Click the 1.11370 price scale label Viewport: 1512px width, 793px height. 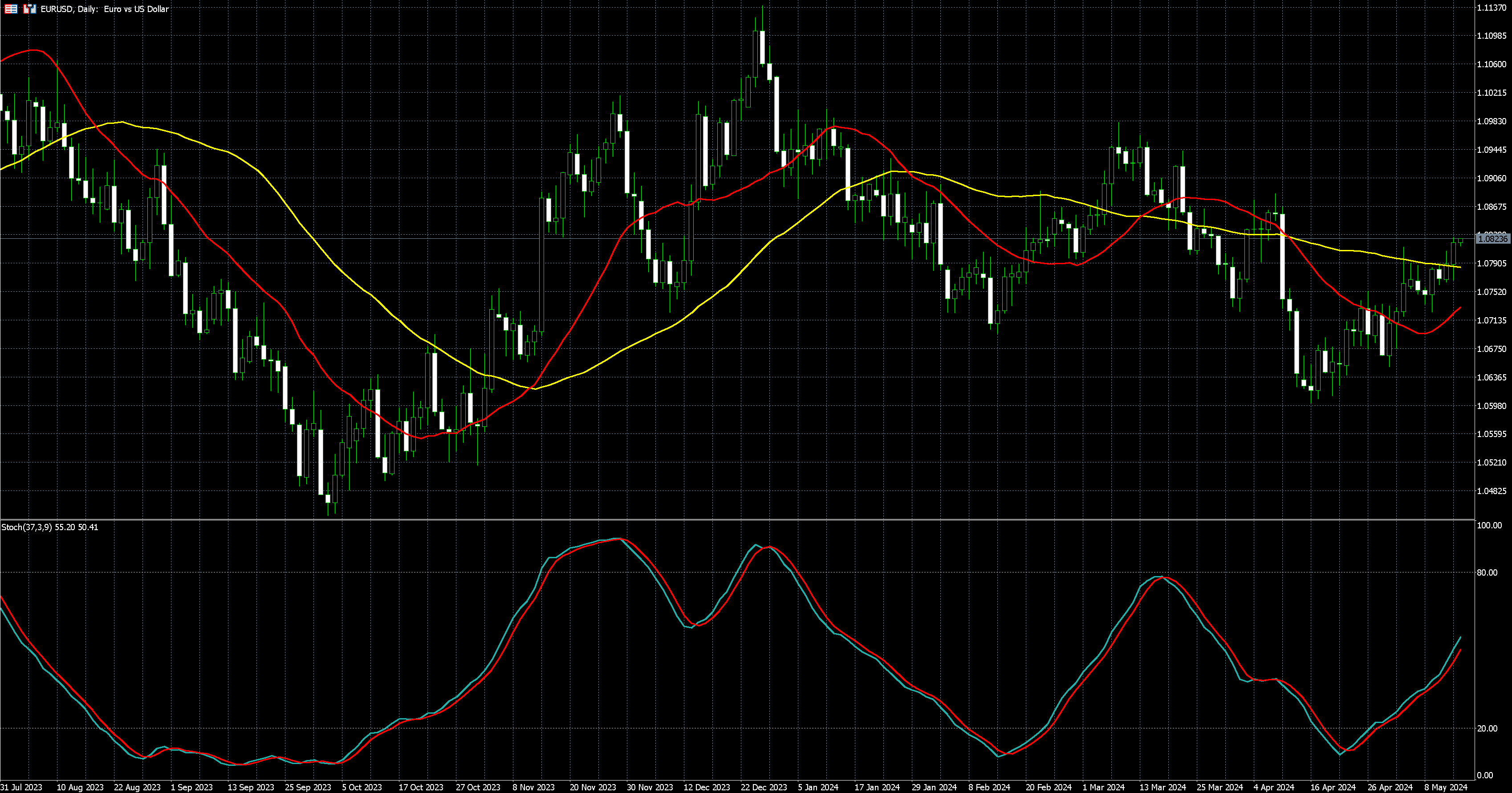pos(1492,8)
